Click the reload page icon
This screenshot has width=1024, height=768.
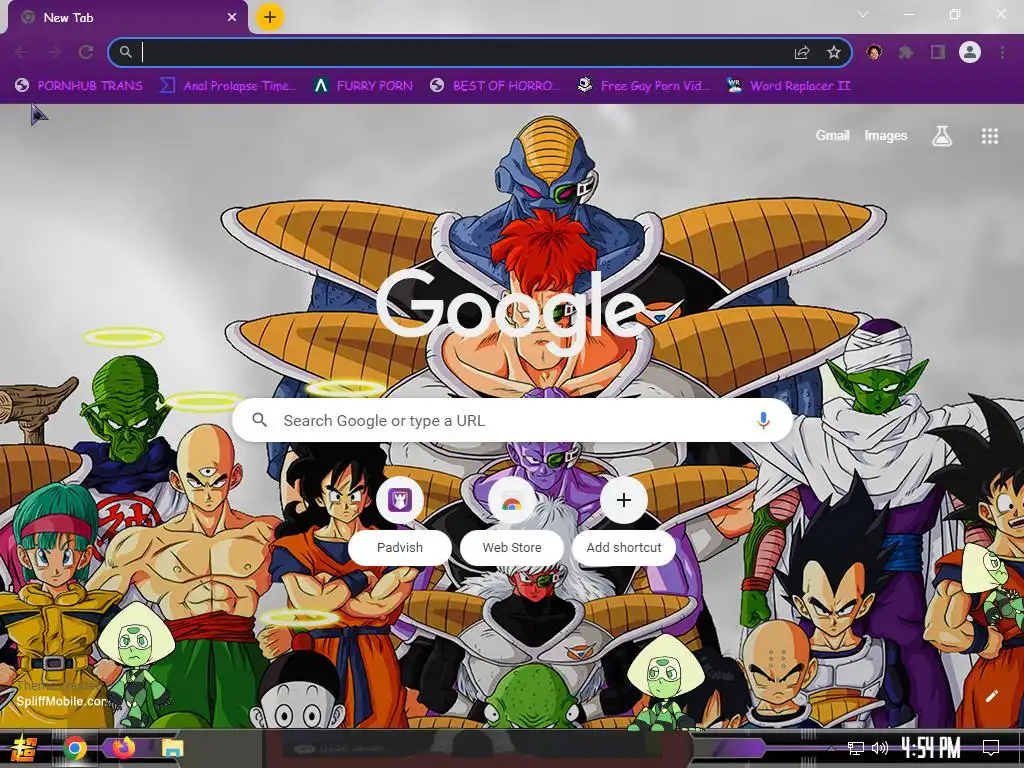click(x=86, y=52)
